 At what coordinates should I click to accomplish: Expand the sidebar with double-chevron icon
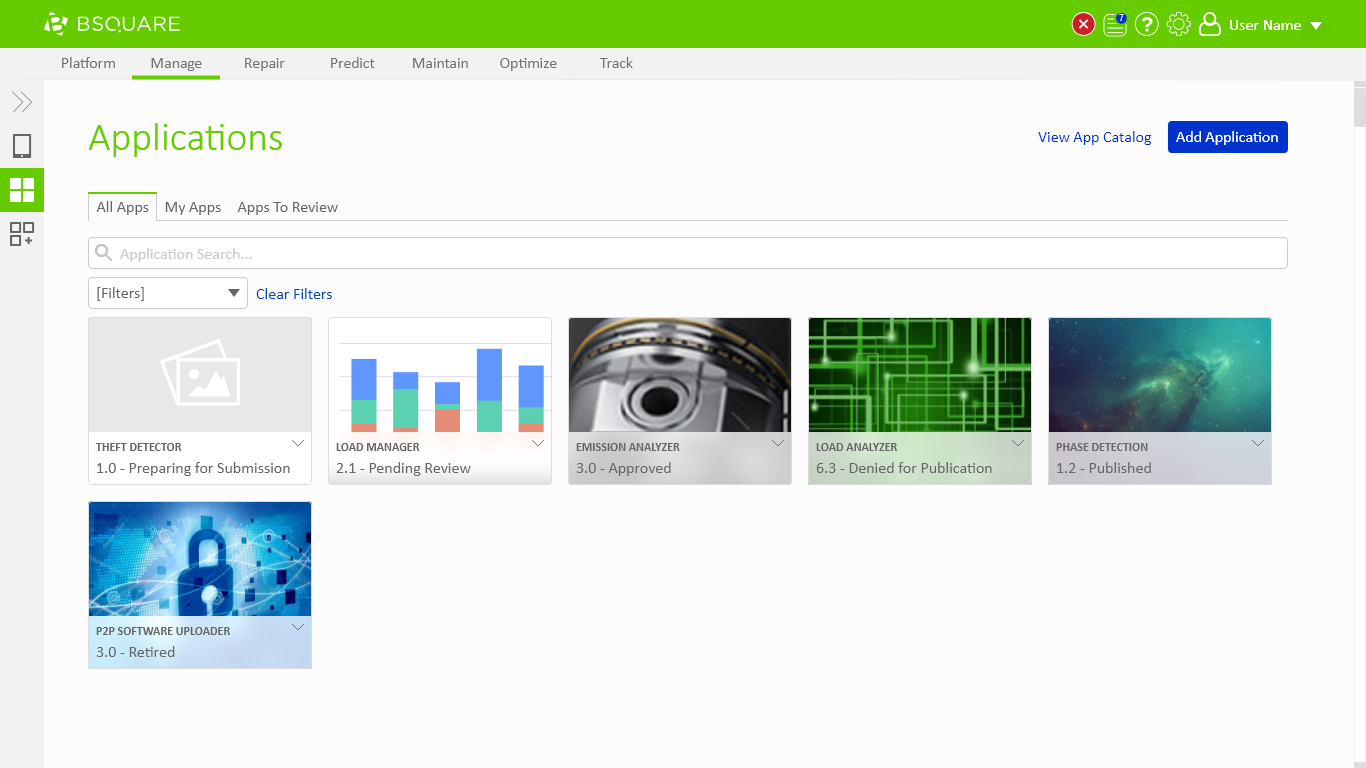tap(22, 102)
